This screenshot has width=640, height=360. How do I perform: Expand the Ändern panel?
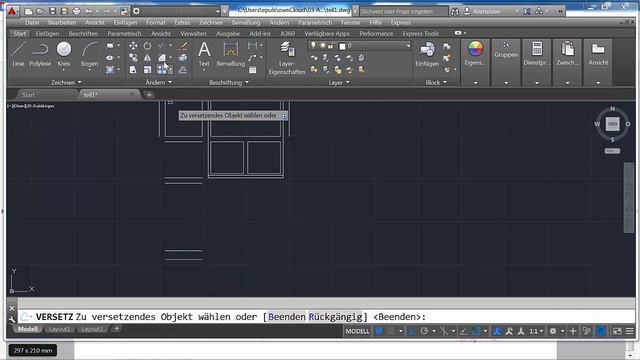(159, 82)
